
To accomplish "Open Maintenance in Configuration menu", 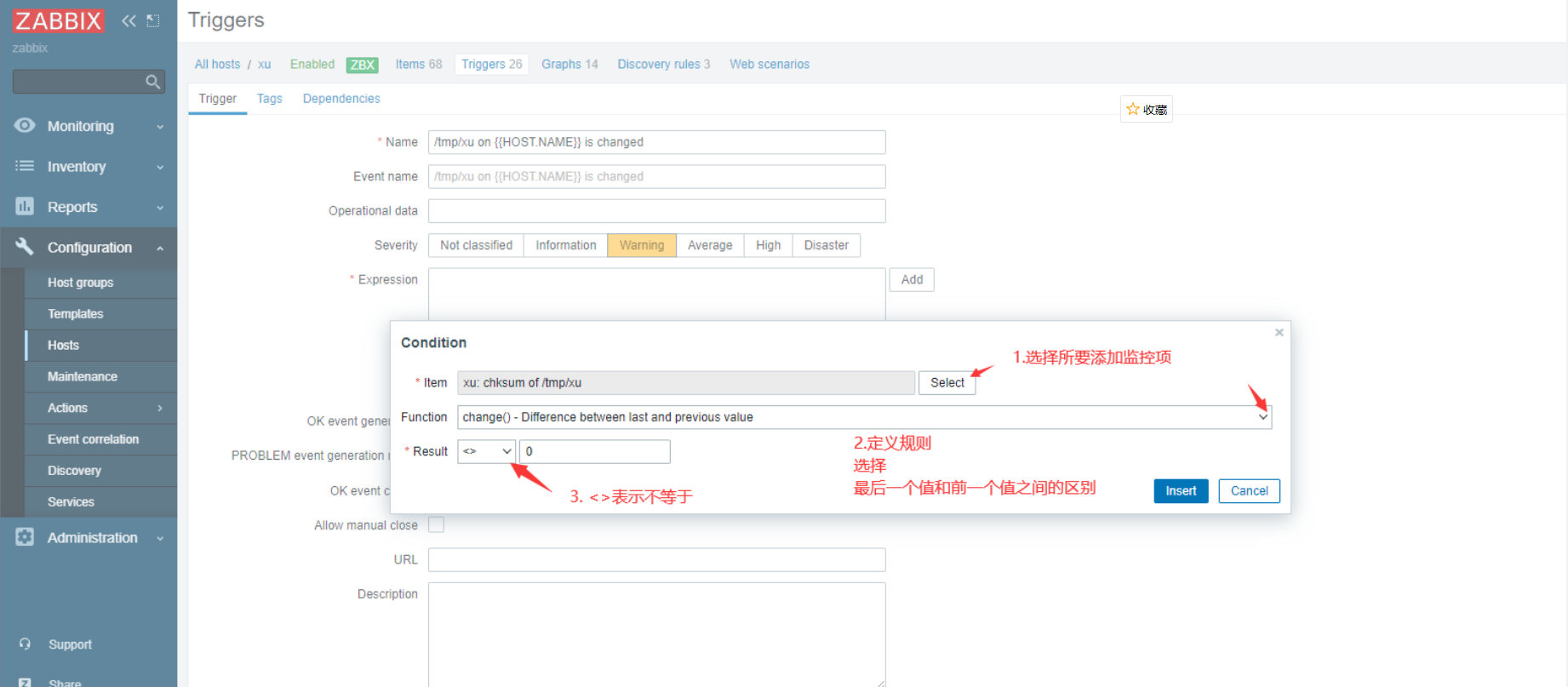I will click(x=100, y=376).
